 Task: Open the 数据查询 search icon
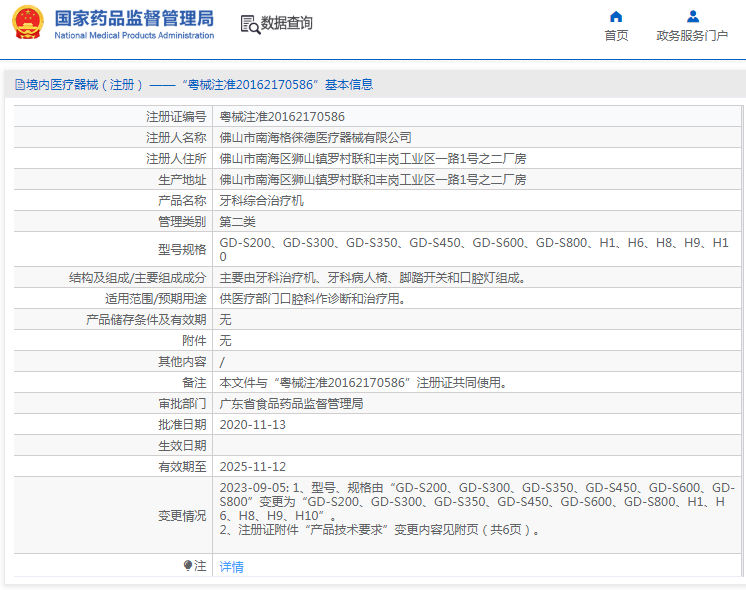pos(250,24)
